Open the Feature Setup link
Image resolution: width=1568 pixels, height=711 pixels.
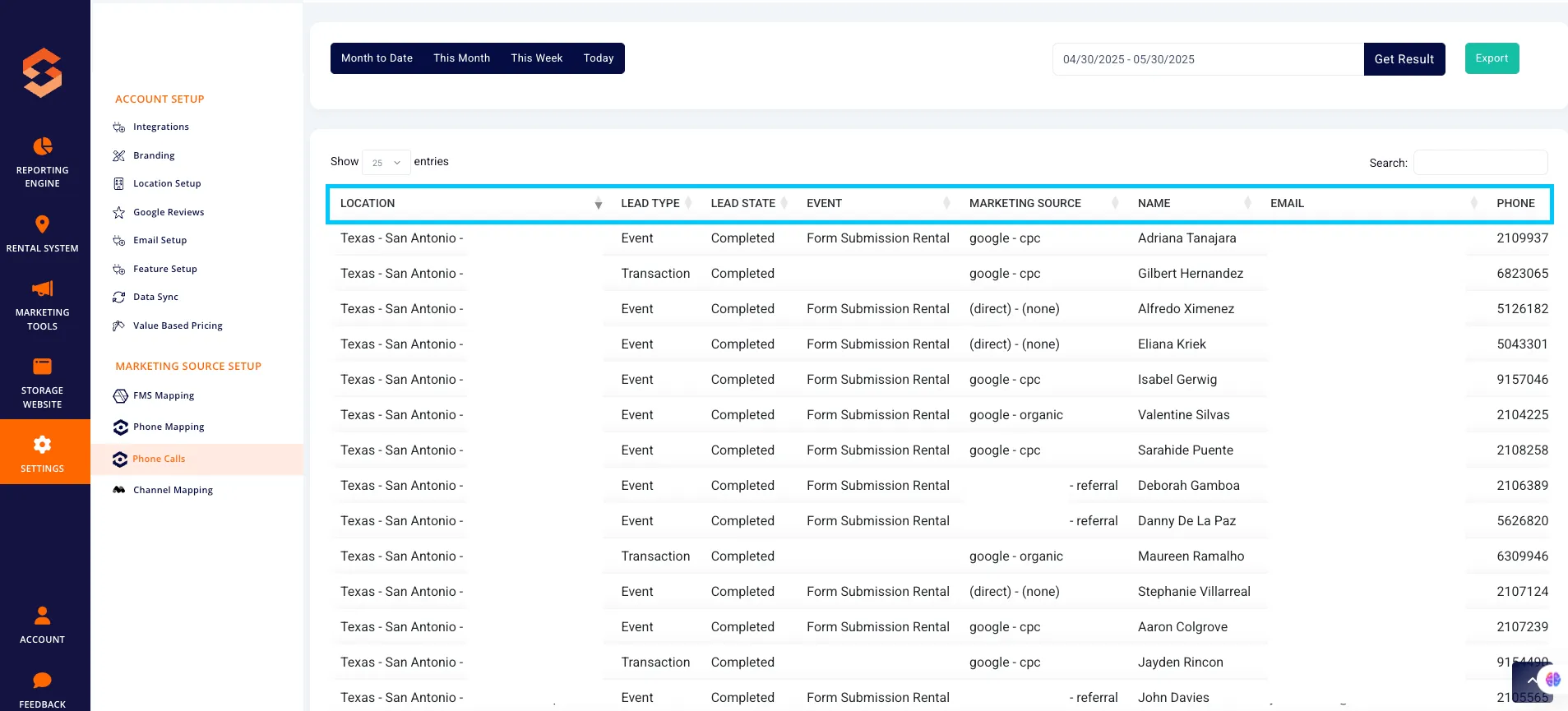pos(165,269)
